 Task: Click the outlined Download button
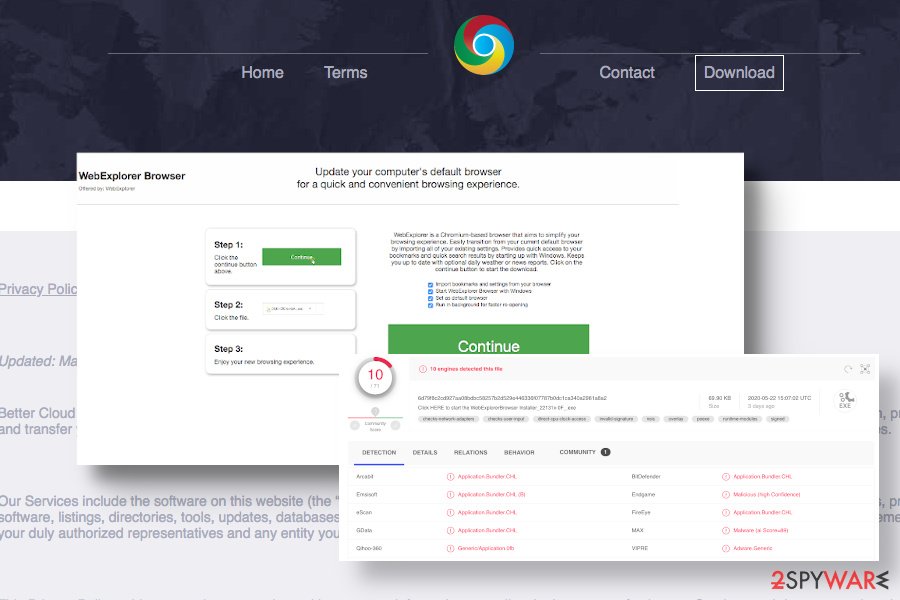[739, 73]
